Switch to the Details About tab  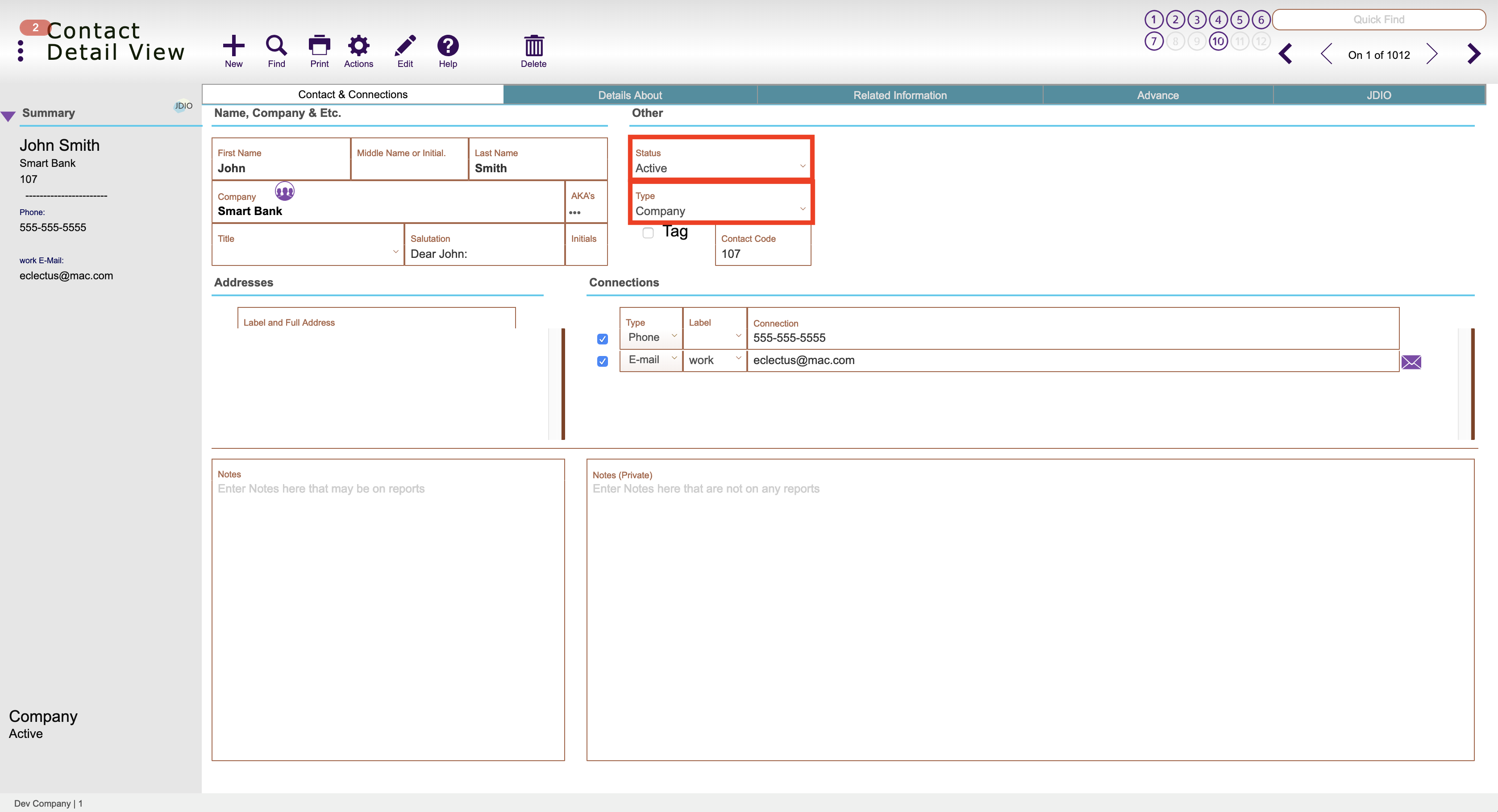point(630,95)
